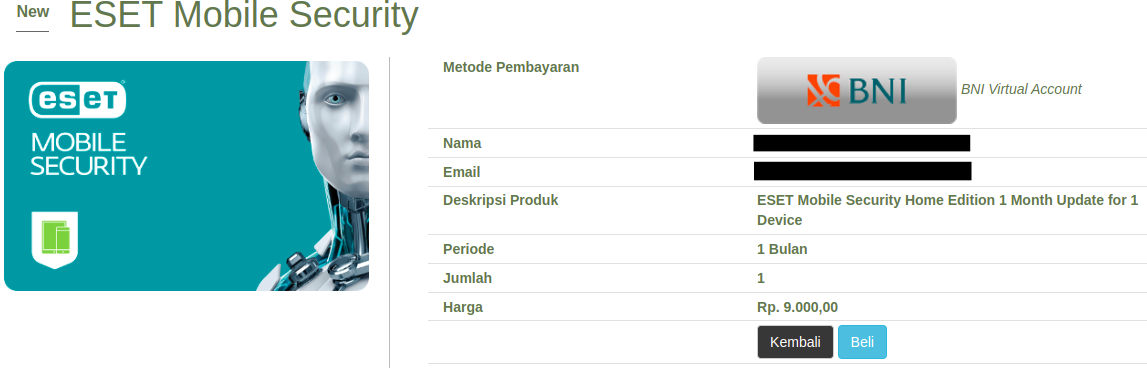Image resolution: width=1147 pixels, height=374 pixels.
Task: Click the ESET logo on the banner
Action: [x=78, y=100]
